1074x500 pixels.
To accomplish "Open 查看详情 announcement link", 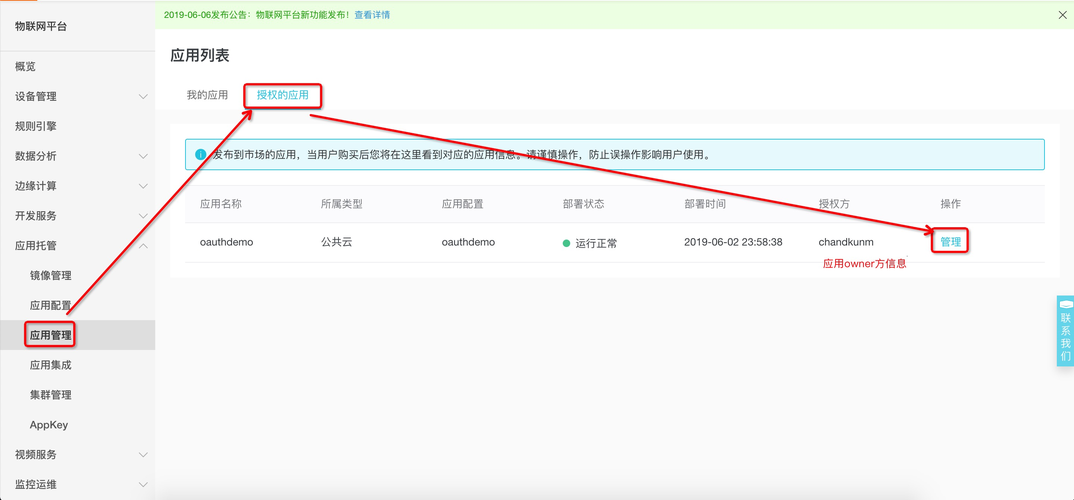I will tap(372, 14).
